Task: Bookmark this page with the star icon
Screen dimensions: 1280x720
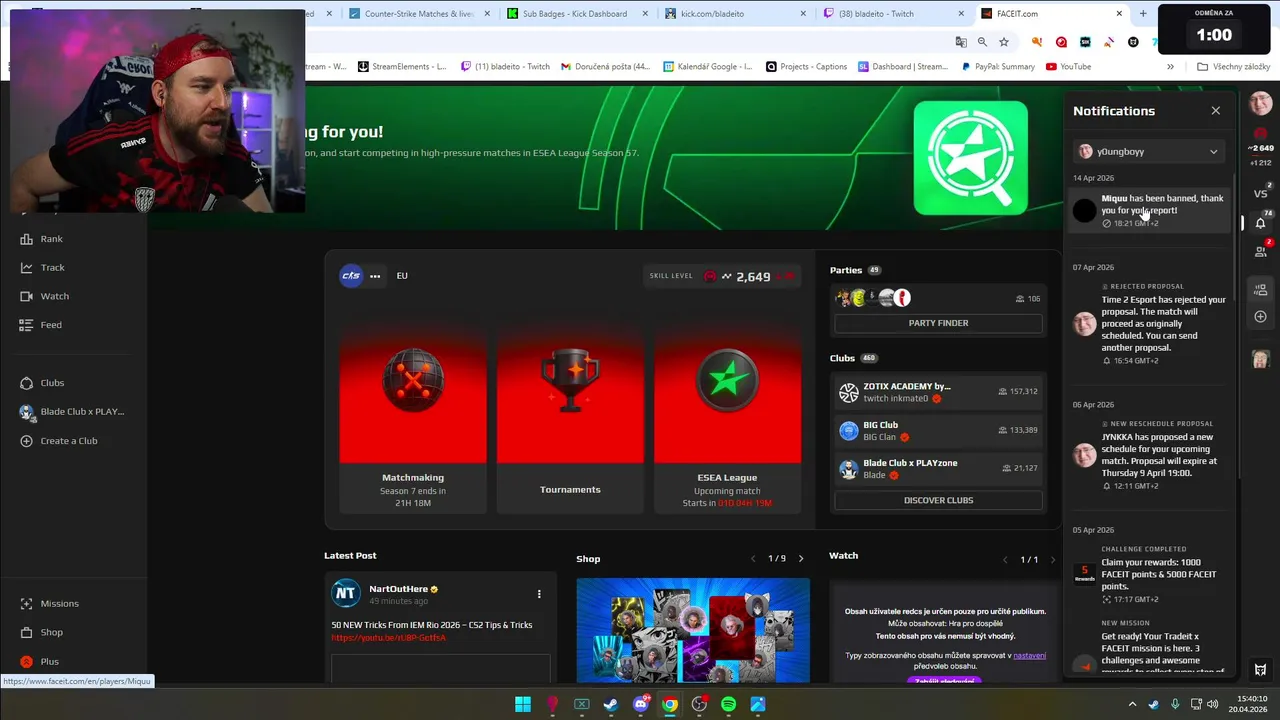Action: click(x=1003, y=42)
